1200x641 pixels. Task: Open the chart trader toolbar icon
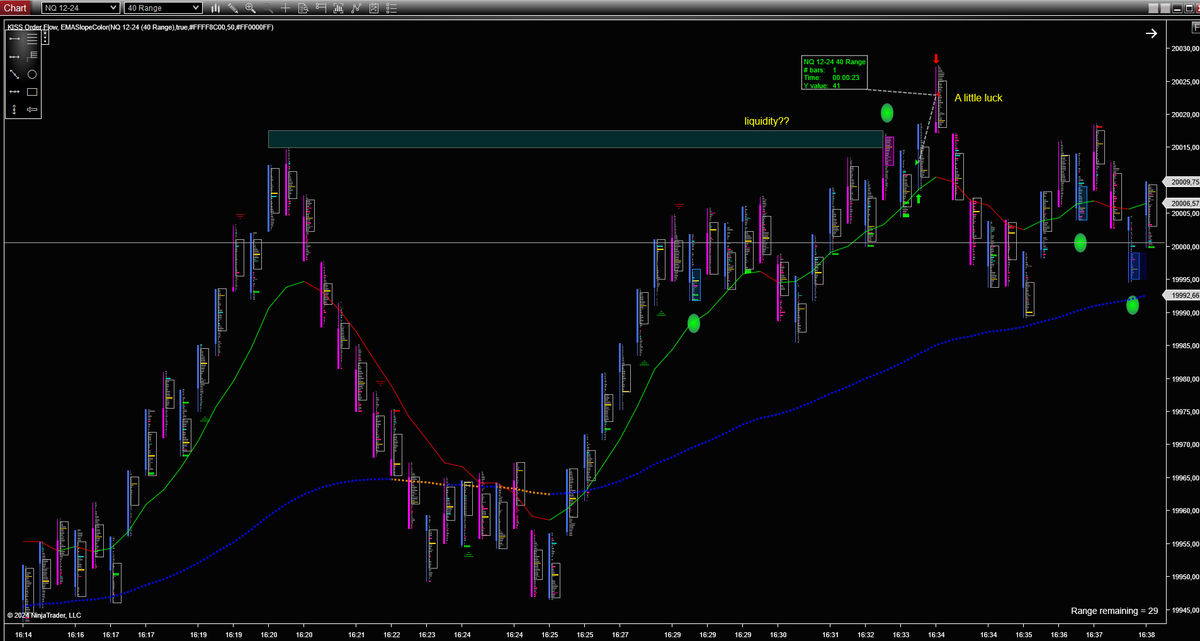(321, 8)
